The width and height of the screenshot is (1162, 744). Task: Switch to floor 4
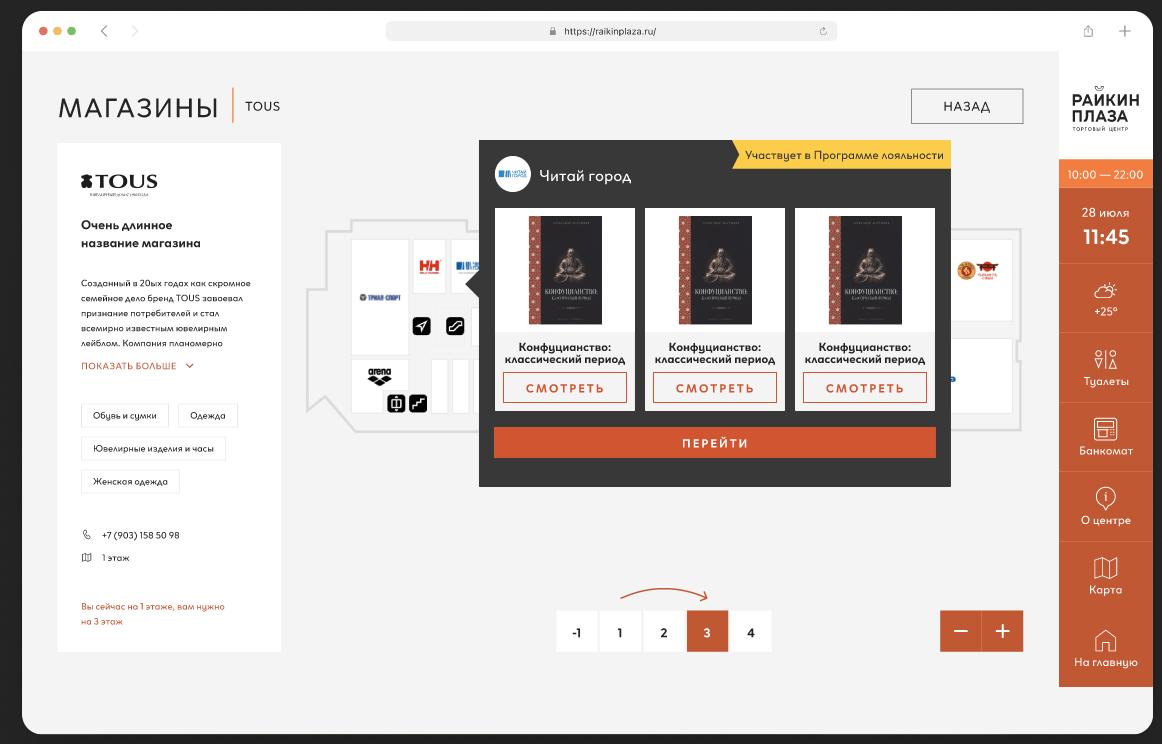(x=751, y=632)
